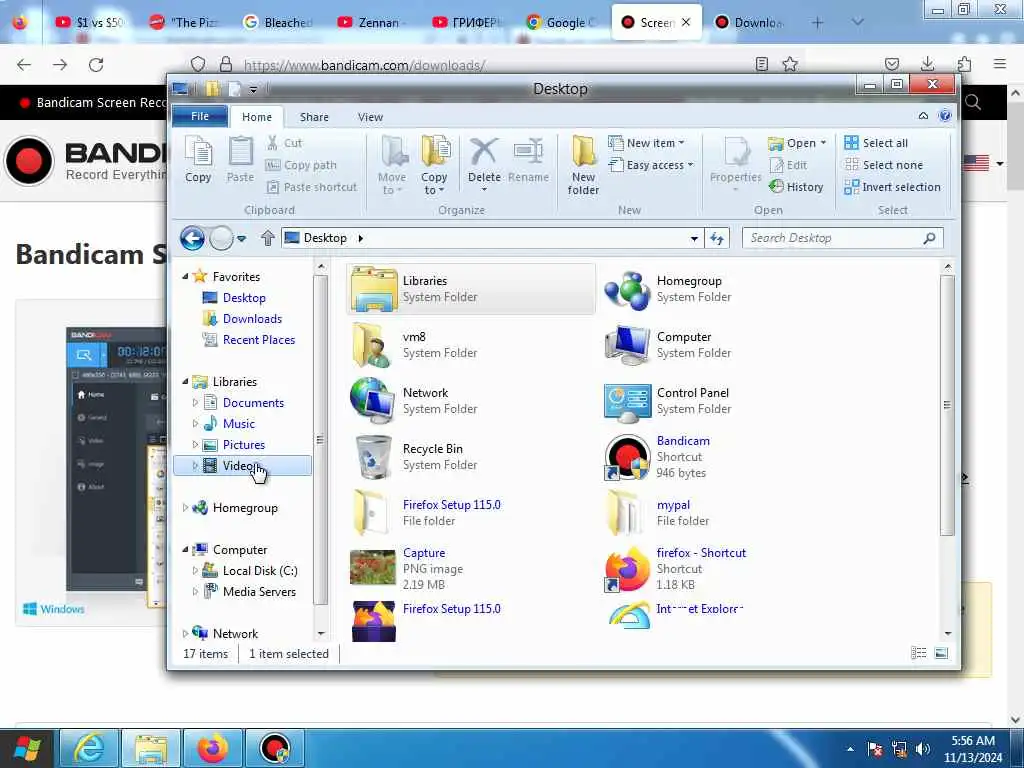This screenshot has width=1024, height=768.
Task: Click Select all in ribbon
Action: click(876, 143)
